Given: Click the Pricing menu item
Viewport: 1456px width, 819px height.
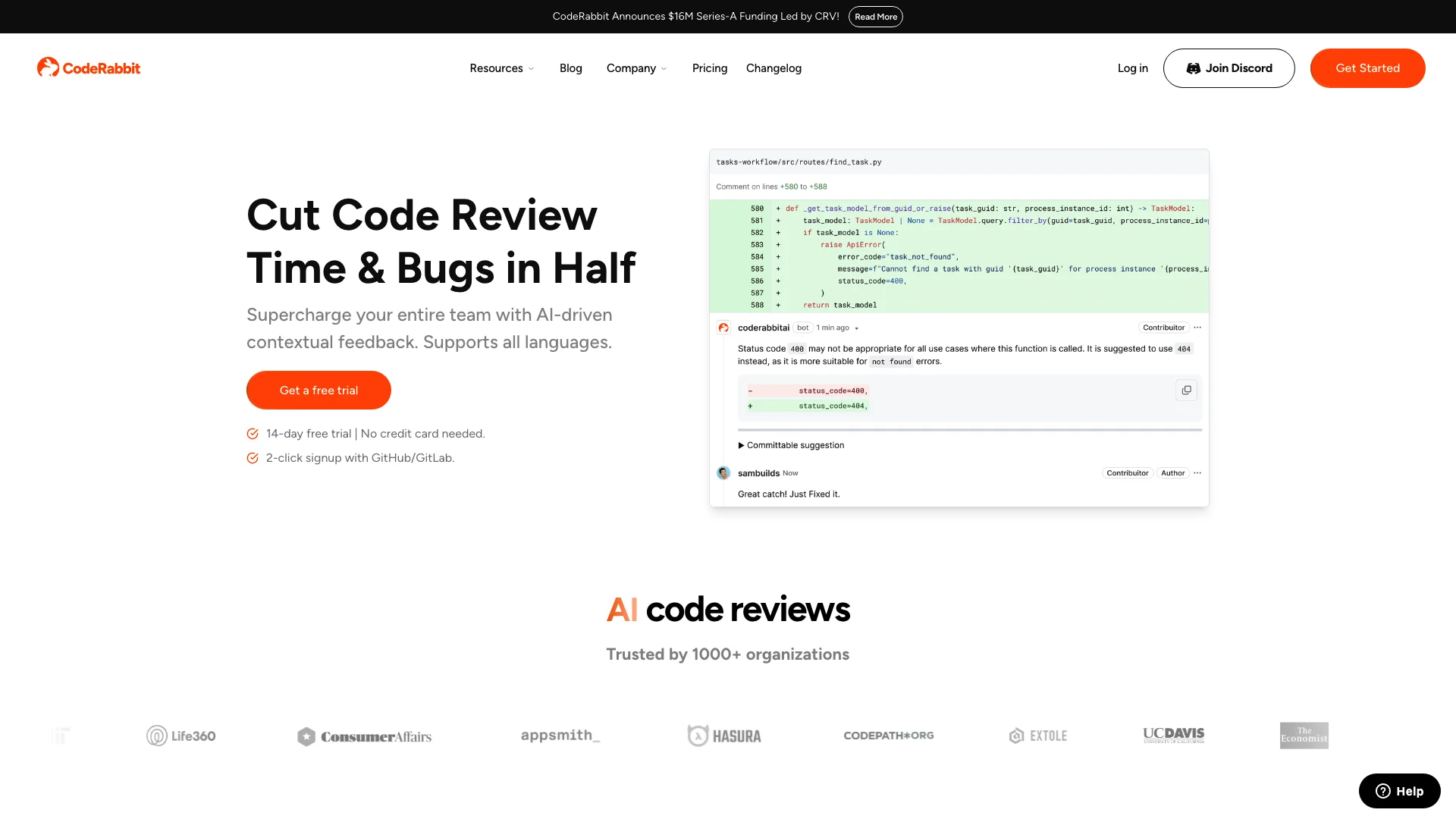Looking at the screenshot, I should [x=710, y=68].
